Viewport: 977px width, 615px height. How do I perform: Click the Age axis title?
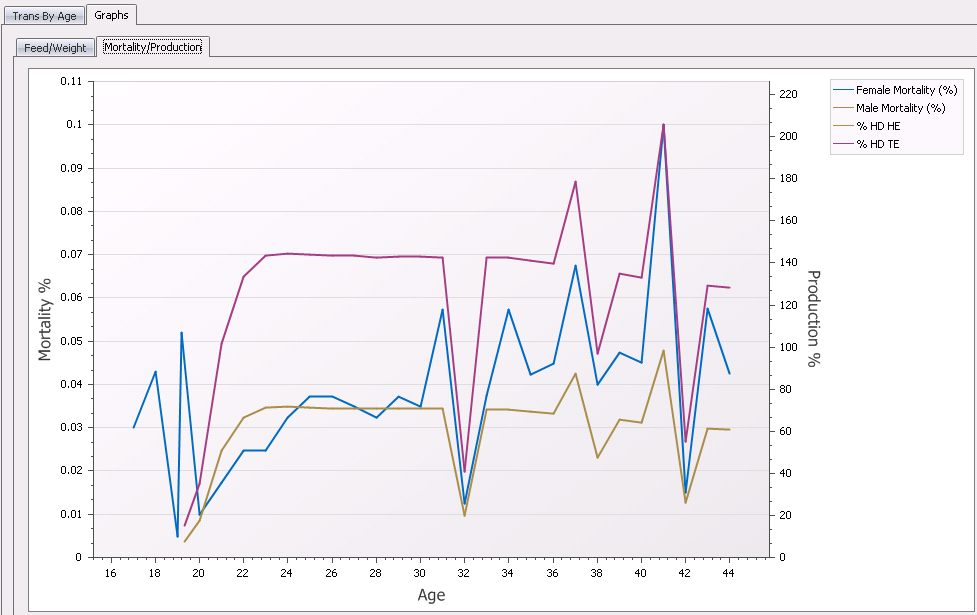431,595
